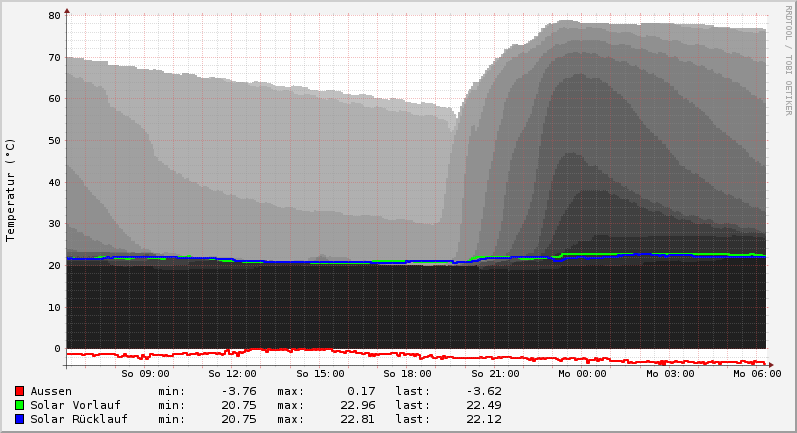Click the Temperatur (°C) axis title
This screenshot has height=433, width=797.
[11, 189]
